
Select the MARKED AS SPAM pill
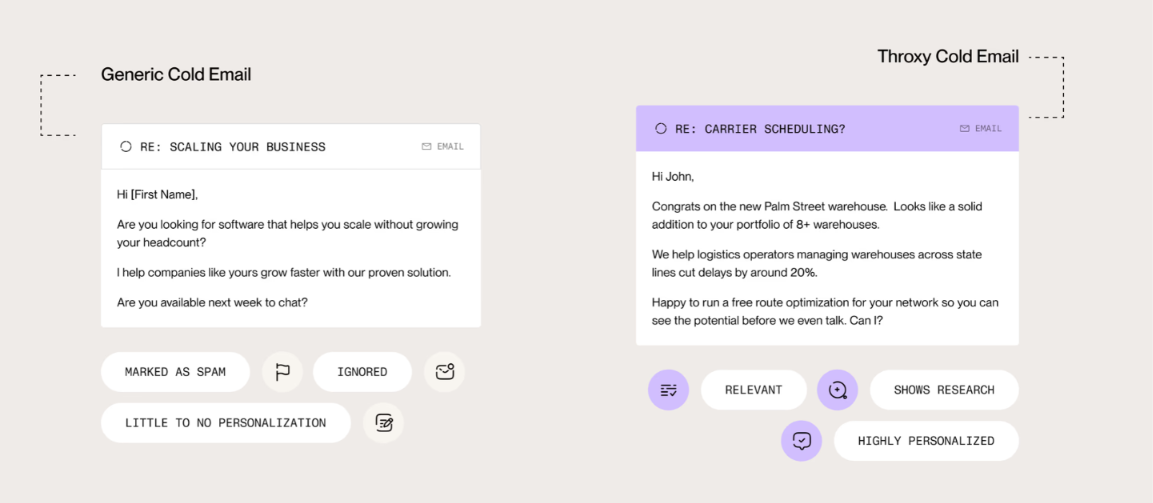[175, 372]
